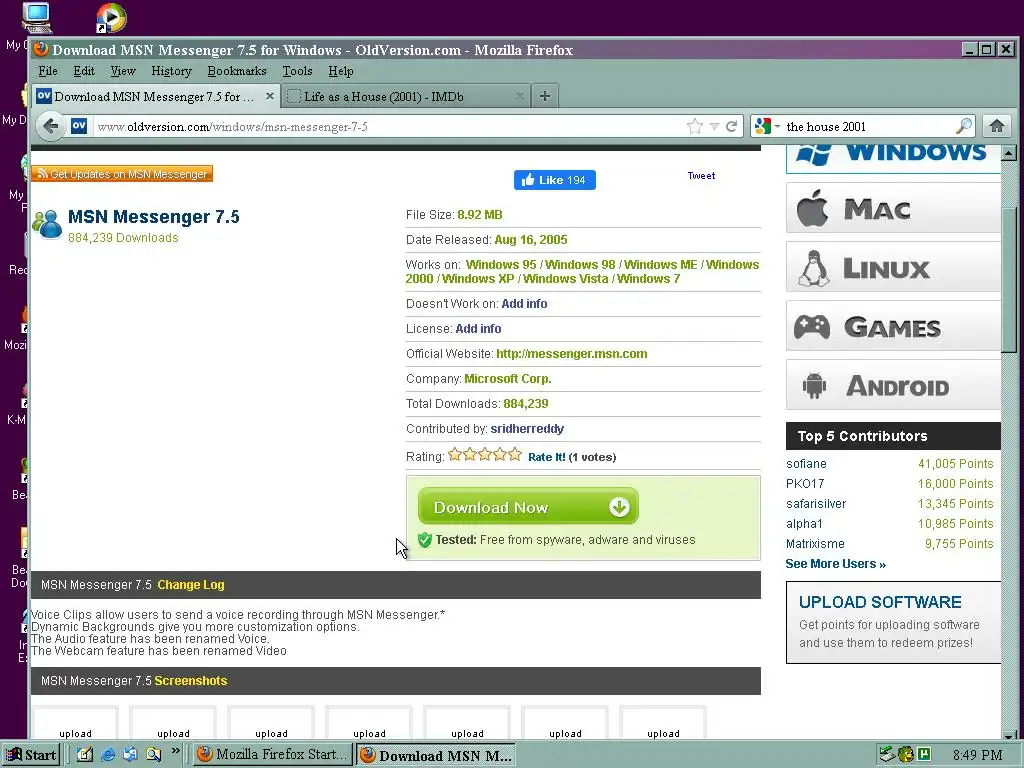Click the See More Users link
The image size is (1024, 768).
pos(835,564)
